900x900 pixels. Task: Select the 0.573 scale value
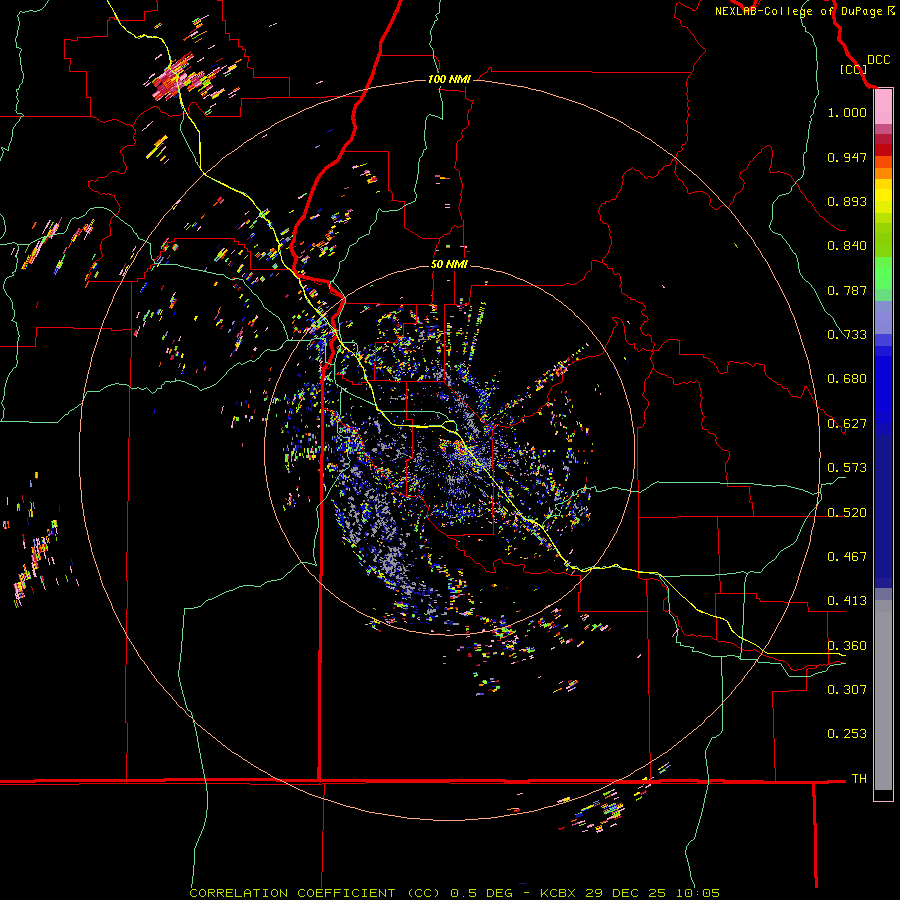tap(847, 468)
